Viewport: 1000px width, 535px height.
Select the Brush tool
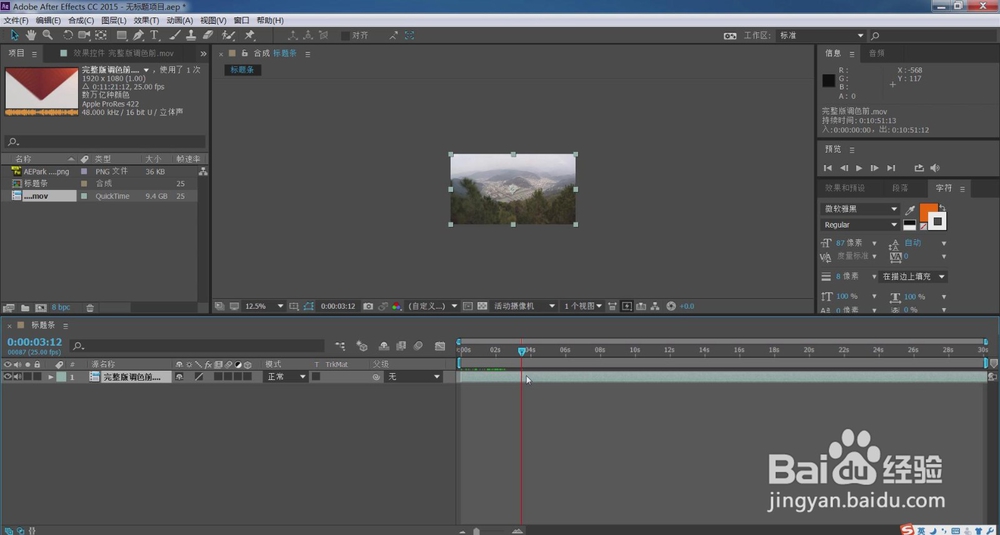175,35
